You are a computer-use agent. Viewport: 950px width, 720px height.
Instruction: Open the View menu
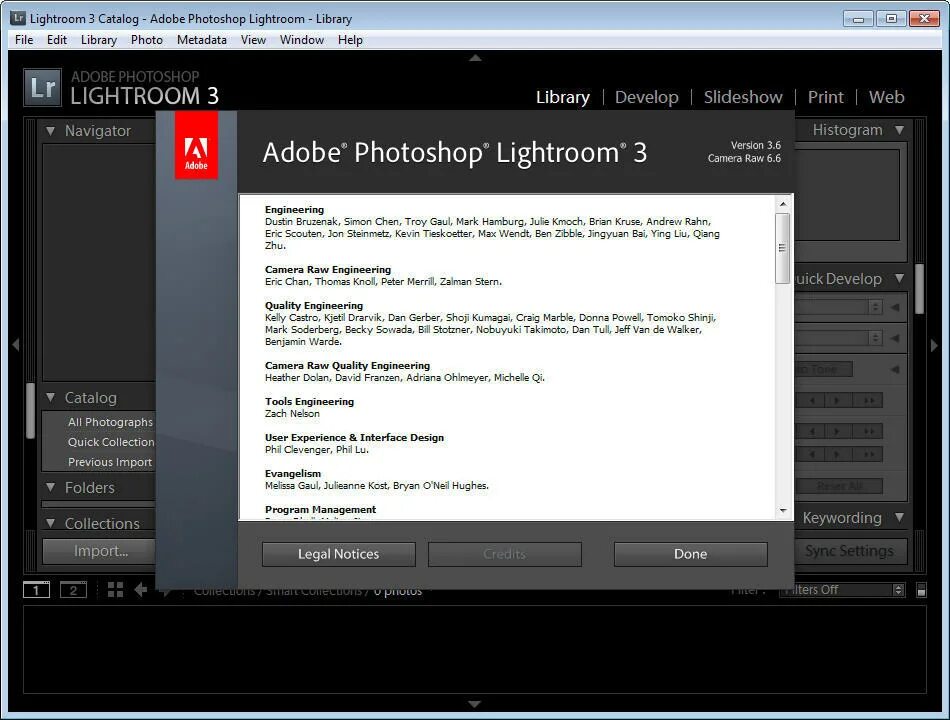(253, 40)
